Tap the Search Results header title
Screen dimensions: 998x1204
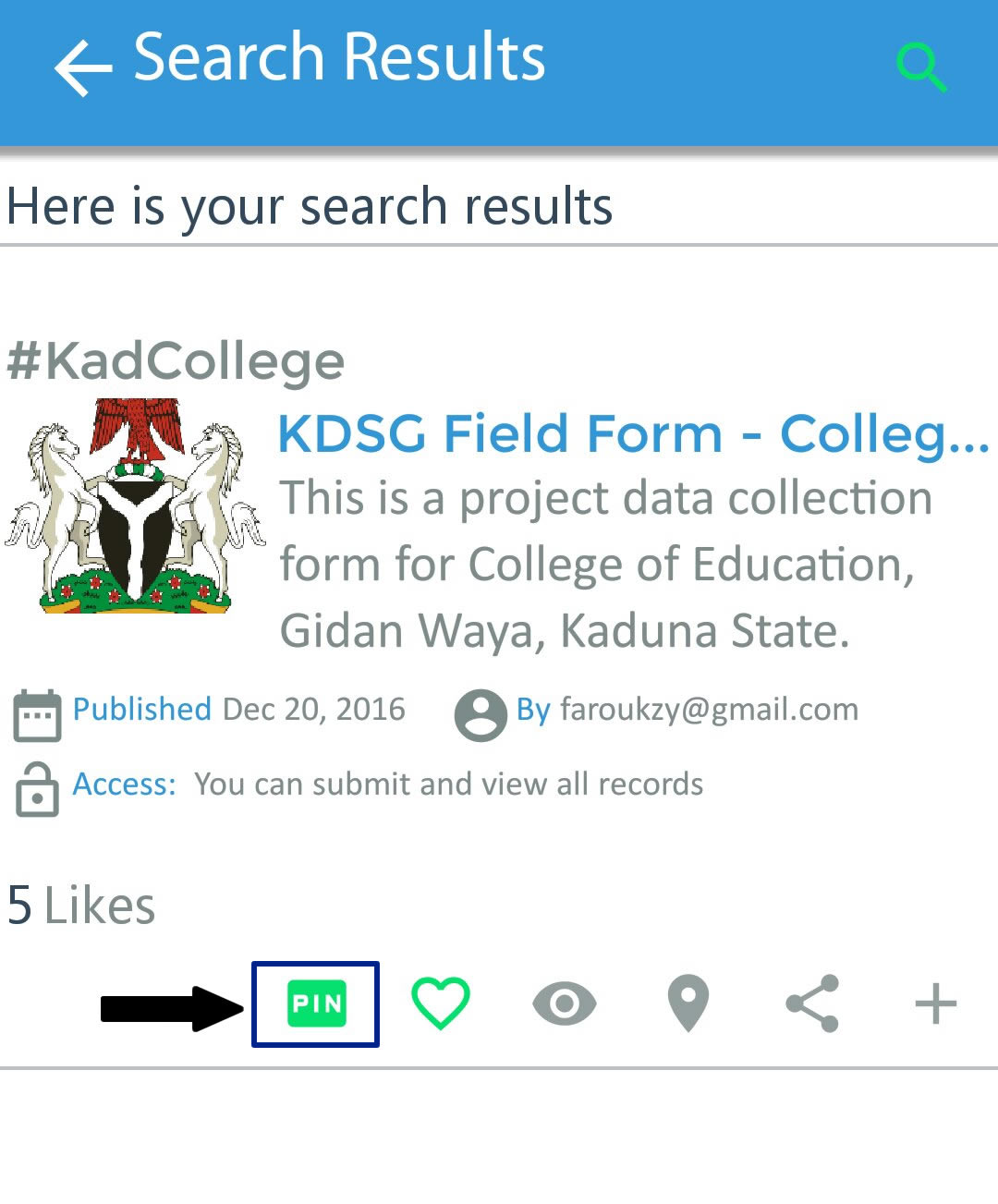coord(339,57)
